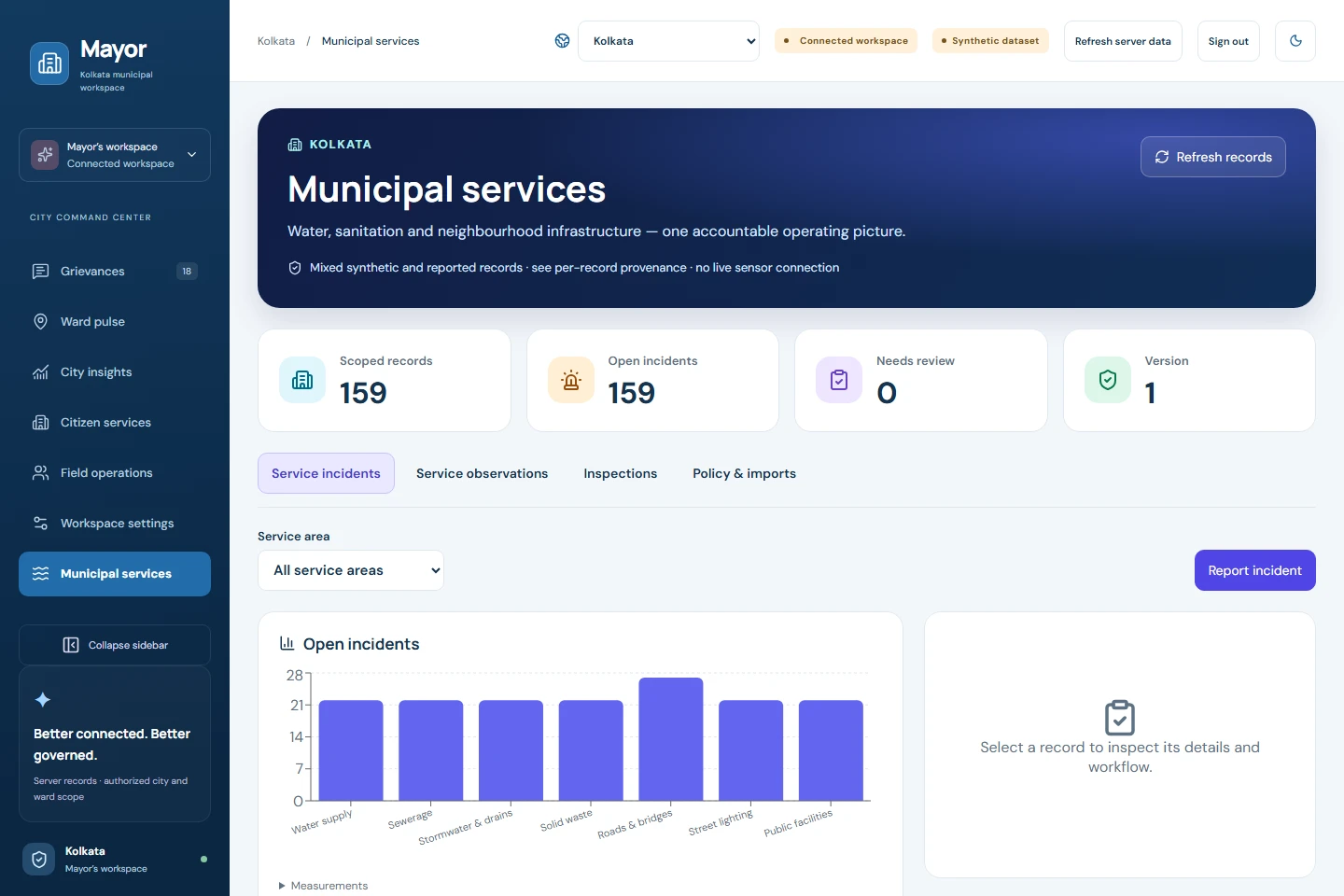Click the Street lighting bar in chart
Screen dimensions: 1344x896
pyautogui.click(x=750, y=750)
